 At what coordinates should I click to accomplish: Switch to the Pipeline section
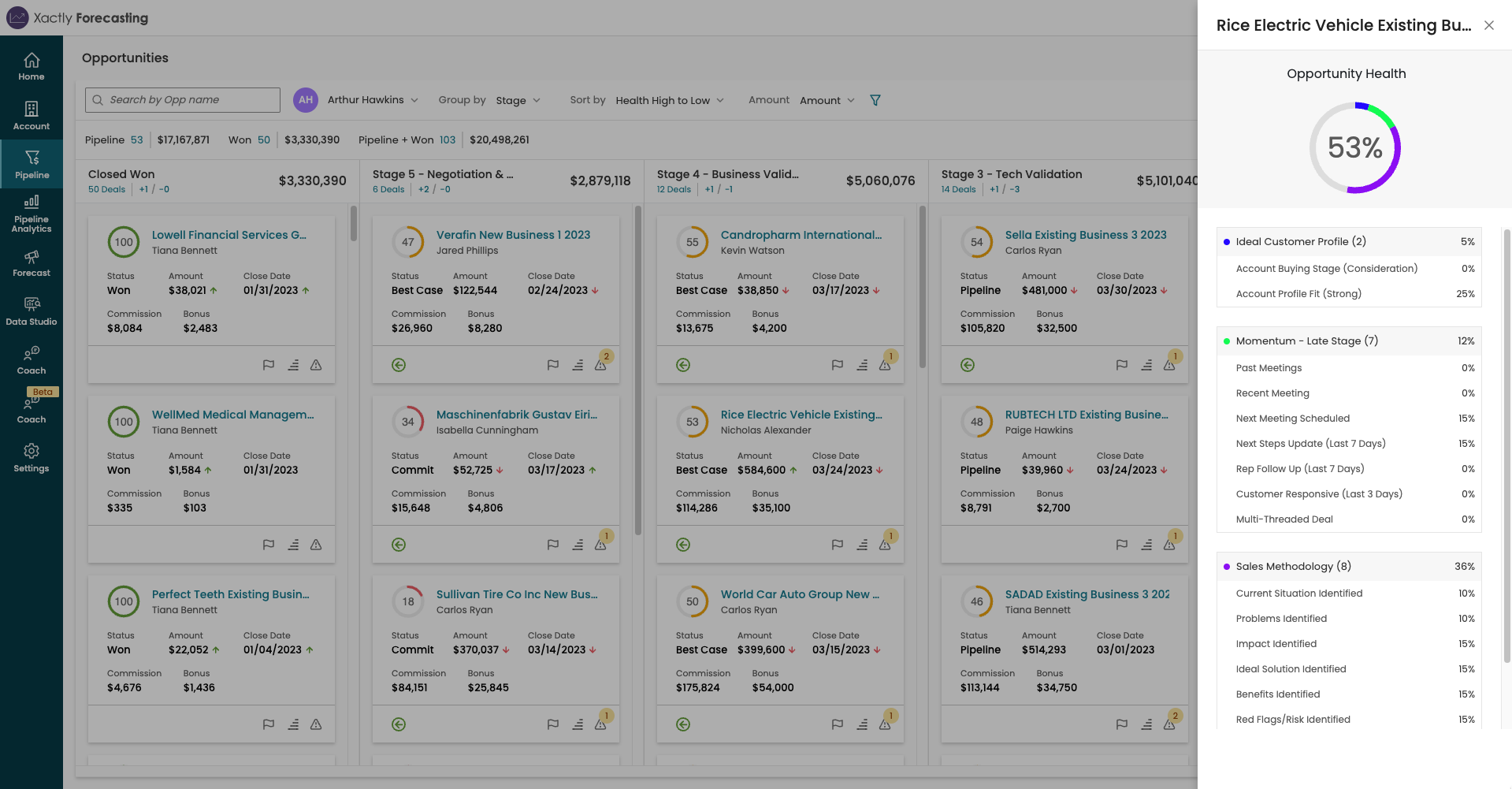click(32, 163)
